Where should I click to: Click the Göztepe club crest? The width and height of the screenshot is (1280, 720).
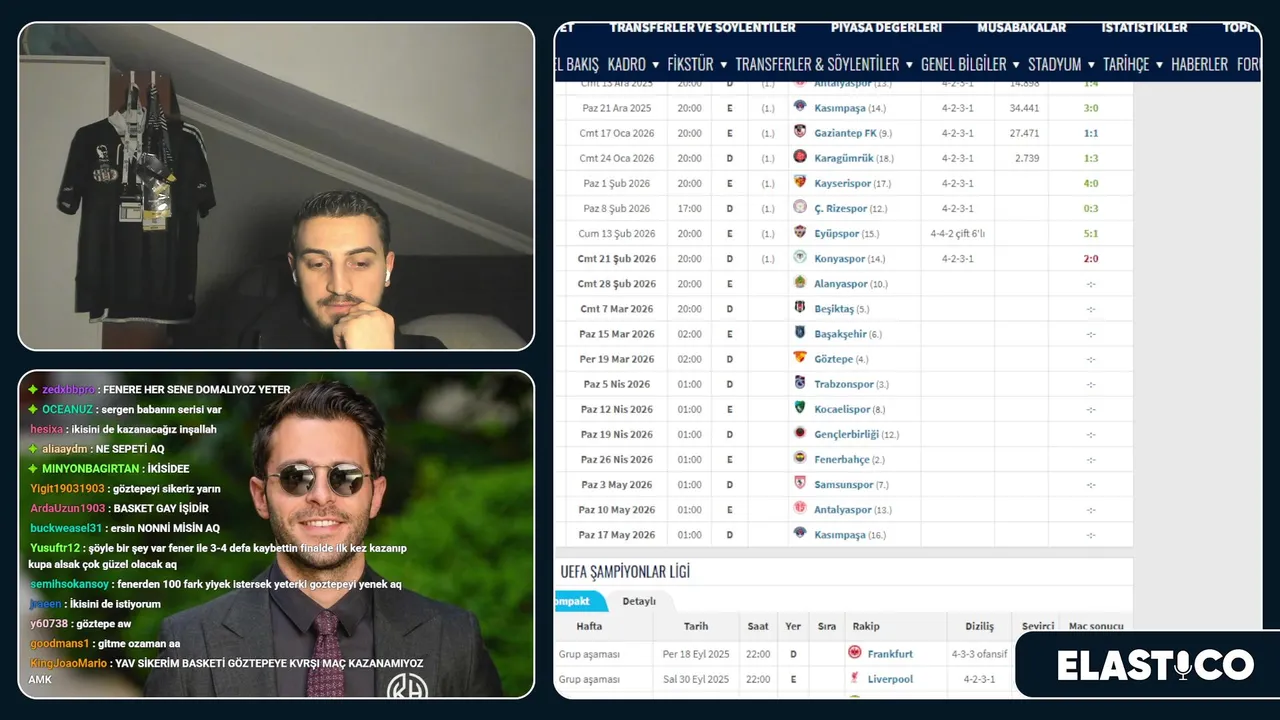pyautogui.click(x=800, y=358)
